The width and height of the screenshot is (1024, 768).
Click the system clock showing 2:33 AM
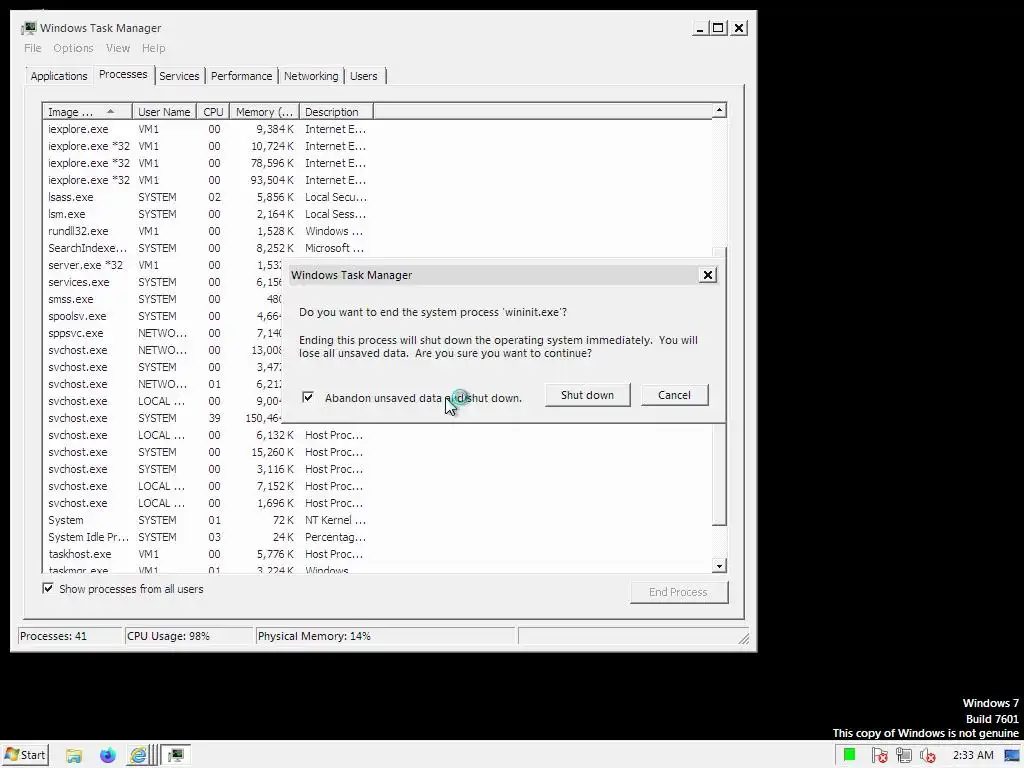pyautogui.click(x=972, y=755)
